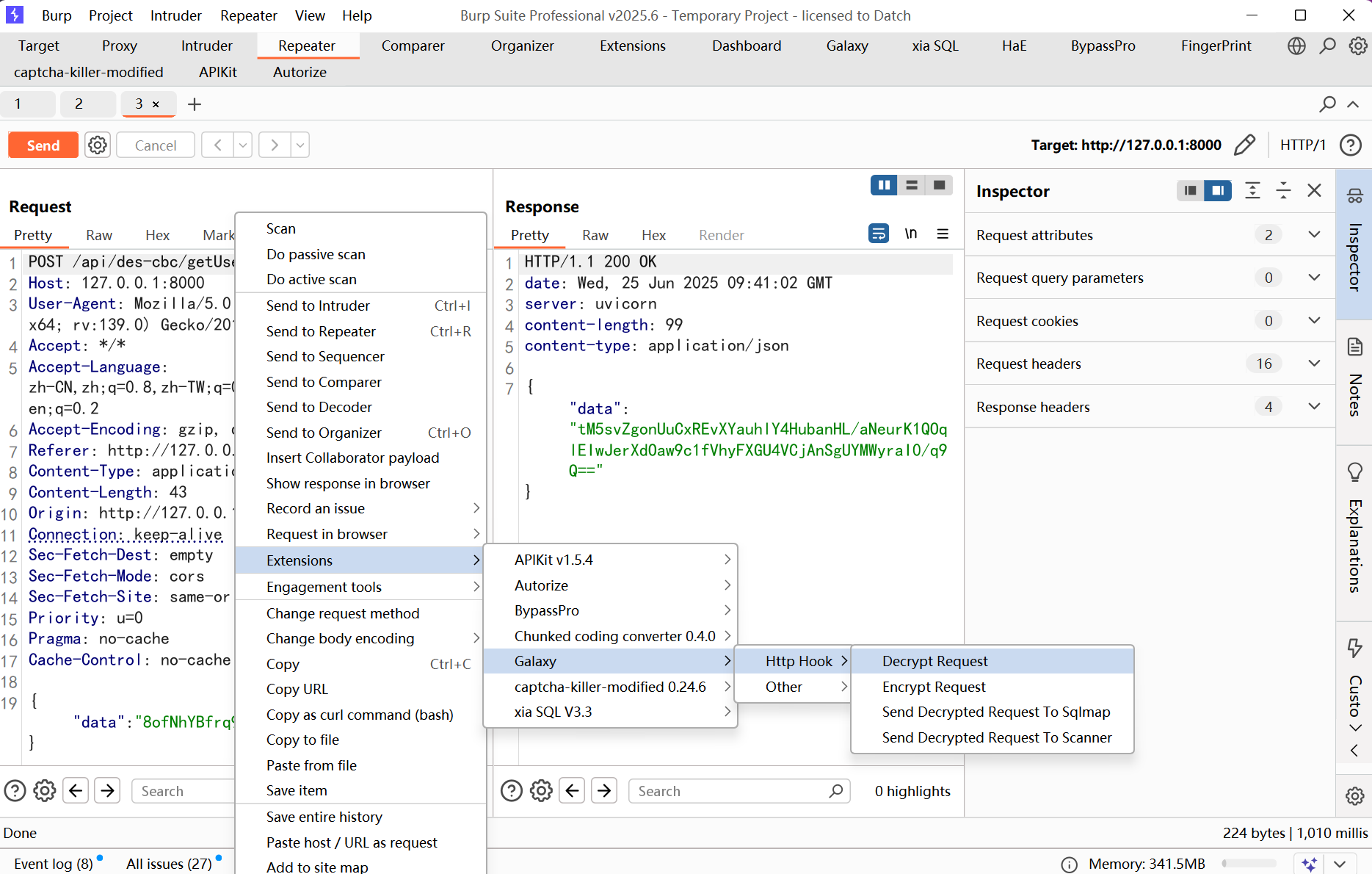Open response hamburger menu icon
Viewport: 1372px width, 874px height.
point(943,234)
